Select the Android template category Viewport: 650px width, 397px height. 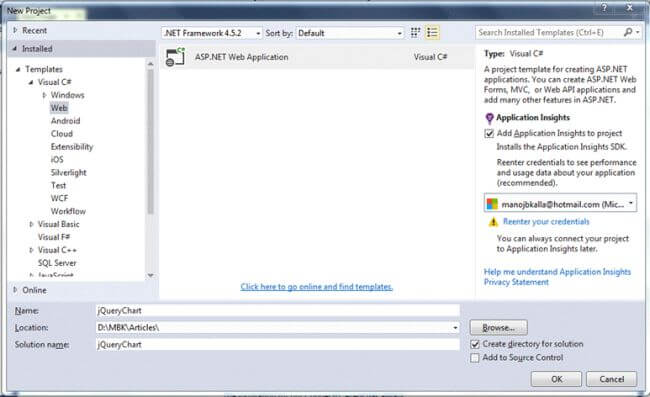click(65, 121)
